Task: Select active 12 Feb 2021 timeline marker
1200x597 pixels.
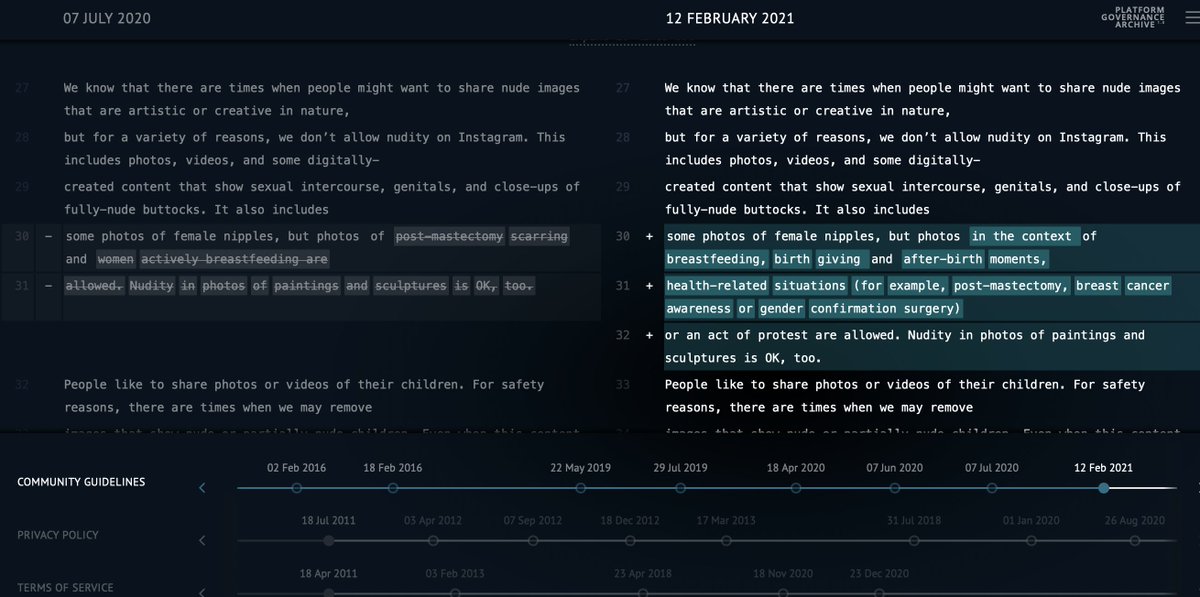Action: [x=1103, y=488]
